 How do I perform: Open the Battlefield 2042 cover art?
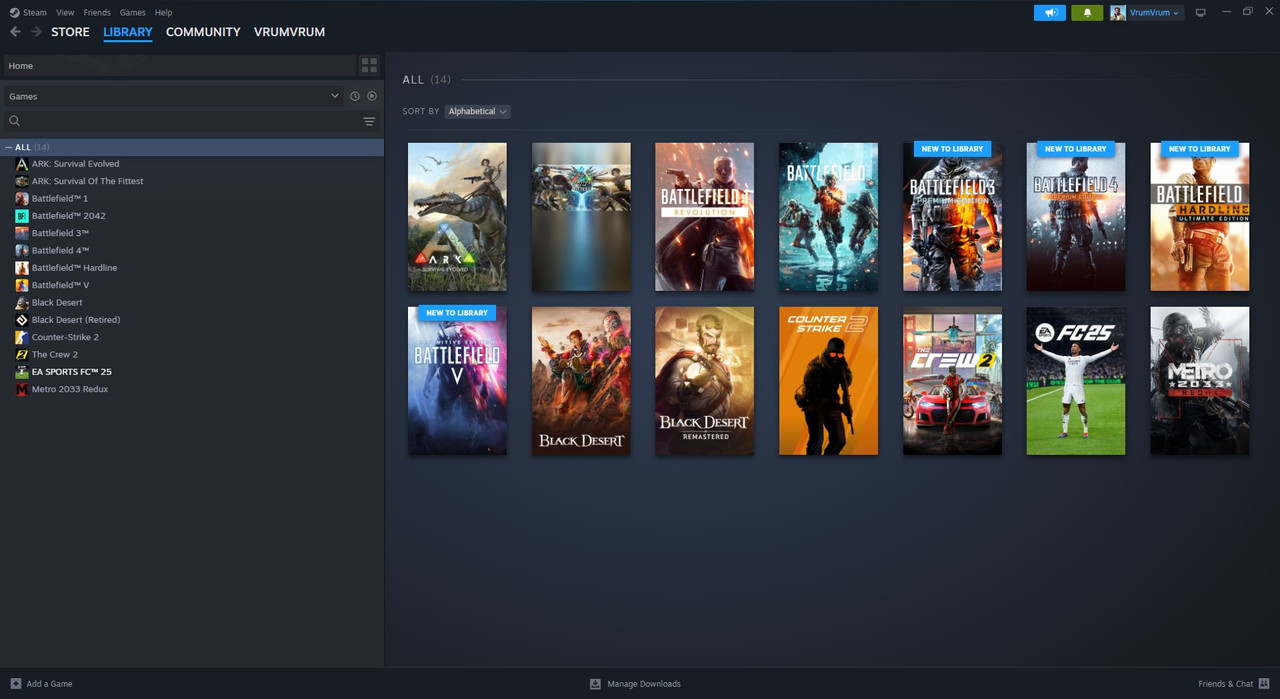[828, 217]
